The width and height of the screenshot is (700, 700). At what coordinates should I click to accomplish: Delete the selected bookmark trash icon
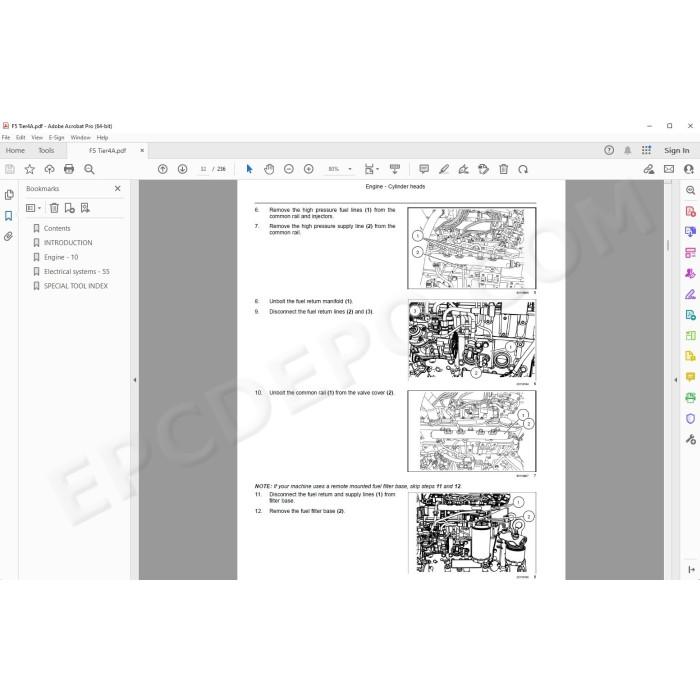click(54, 208)
